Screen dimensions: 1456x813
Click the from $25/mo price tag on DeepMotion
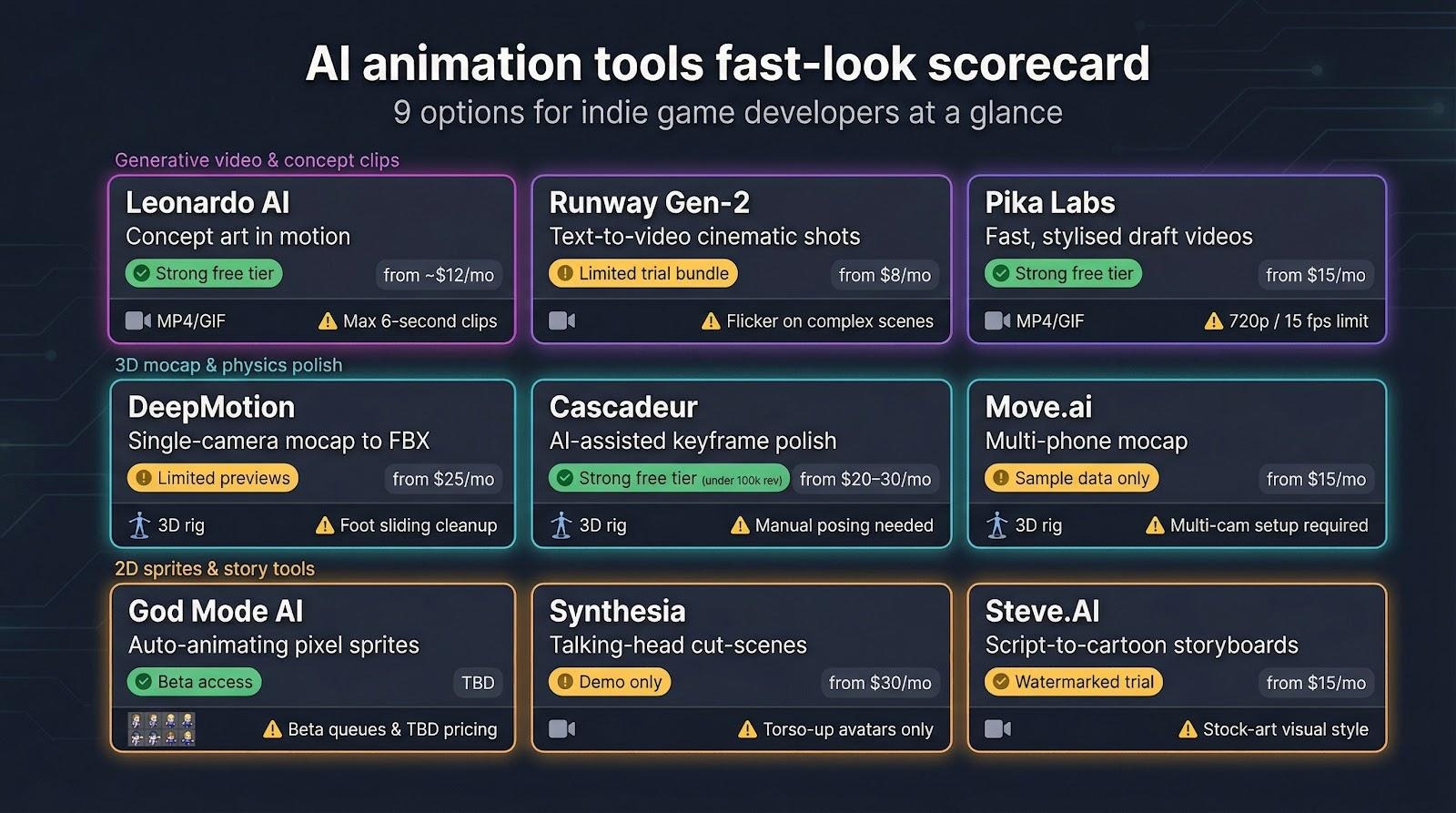[x=443, y=479]
